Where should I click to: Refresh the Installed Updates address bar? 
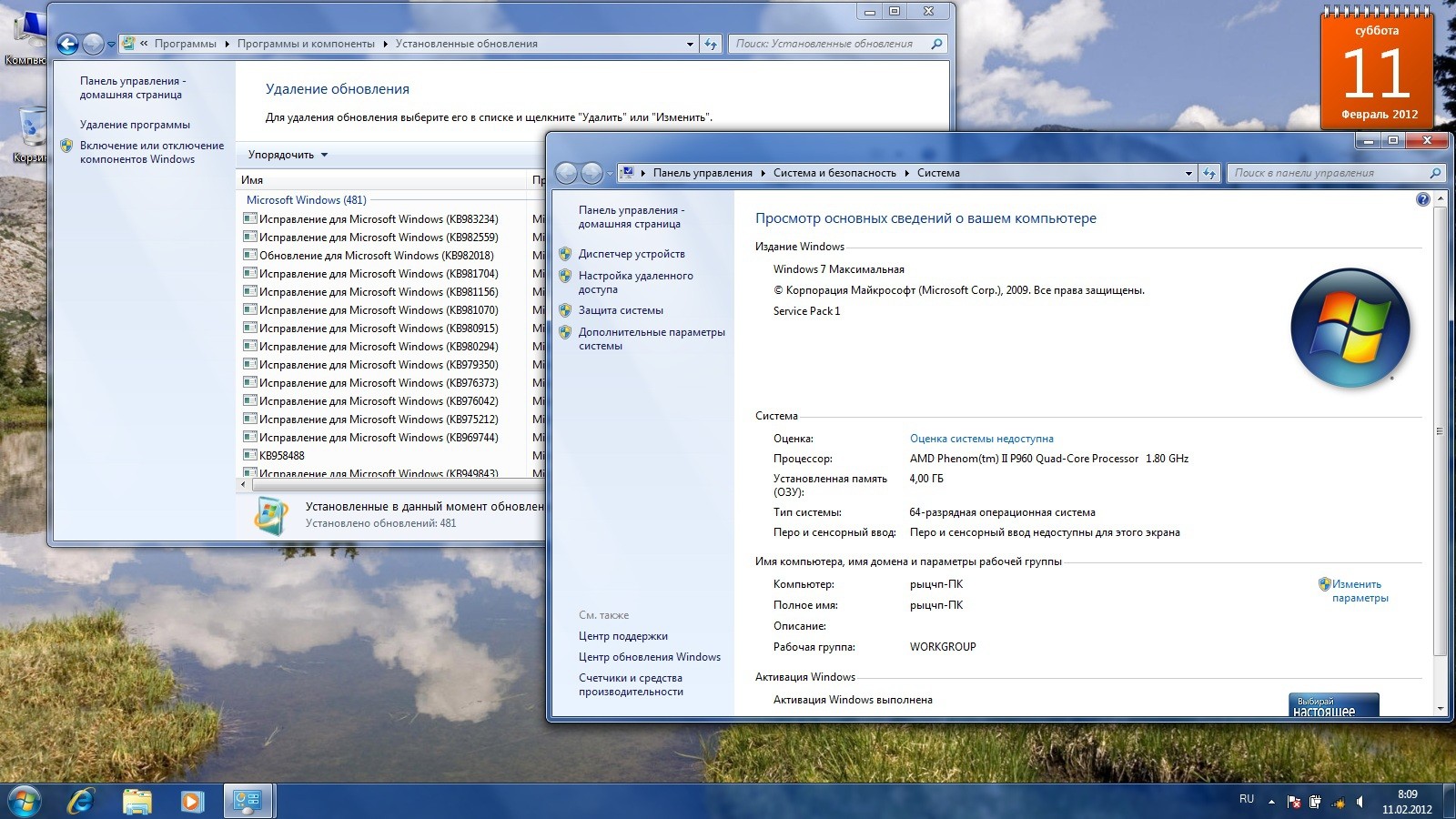[x=711, y=44]
